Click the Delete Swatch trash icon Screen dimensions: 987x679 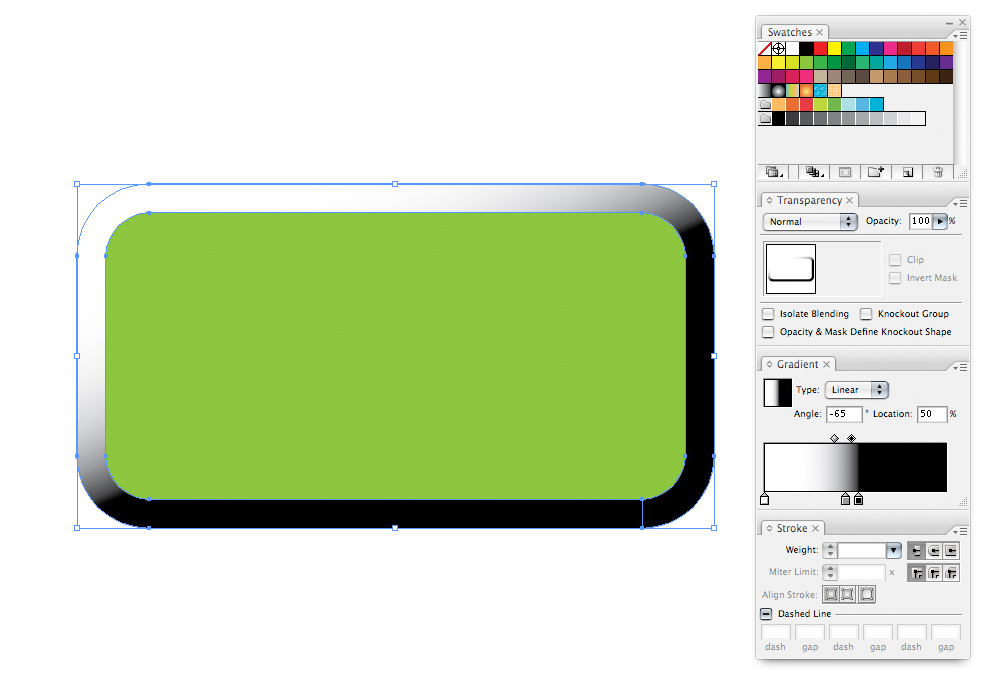(x=938, y=172)
